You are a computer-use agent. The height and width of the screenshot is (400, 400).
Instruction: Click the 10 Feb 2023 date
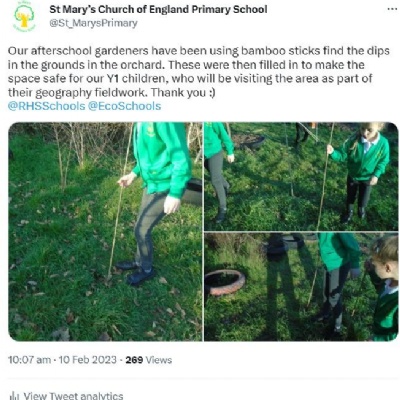pos(88,360)
